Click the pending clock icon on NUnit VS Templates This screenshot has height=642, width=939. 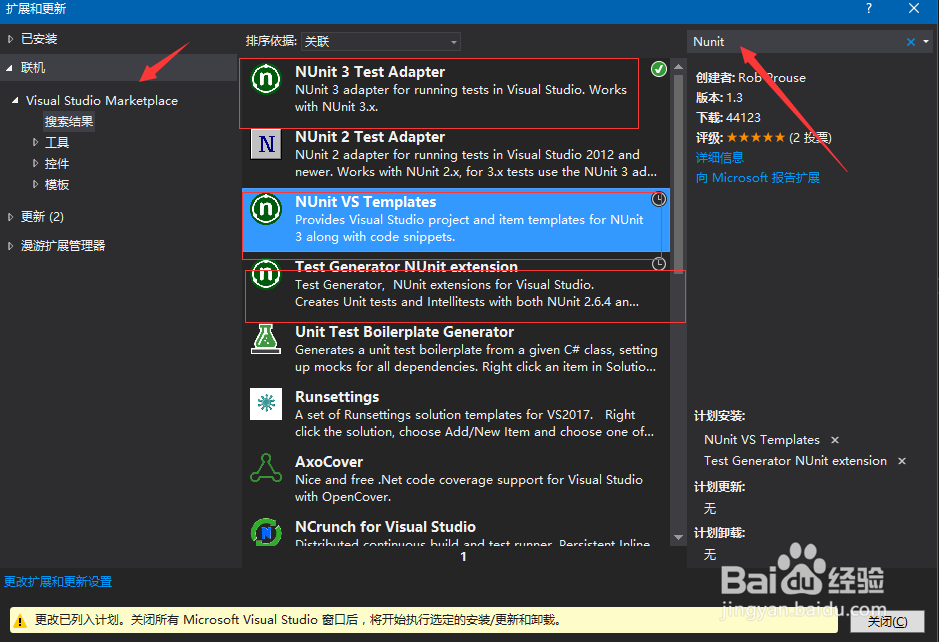pyautogui.click(x=659, y=199)
